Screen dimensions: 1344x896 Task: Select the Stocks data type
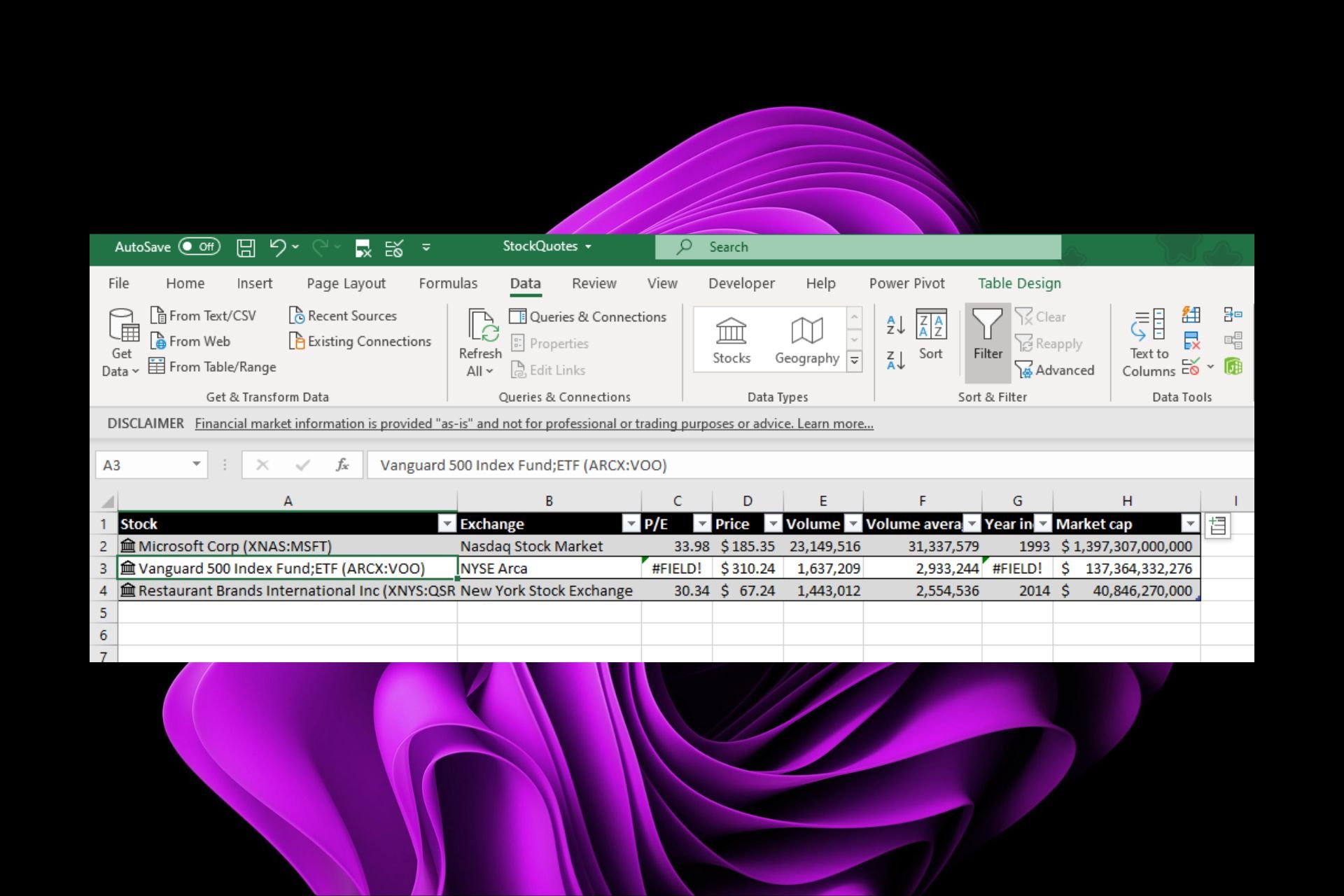click(x=731, y=341)
